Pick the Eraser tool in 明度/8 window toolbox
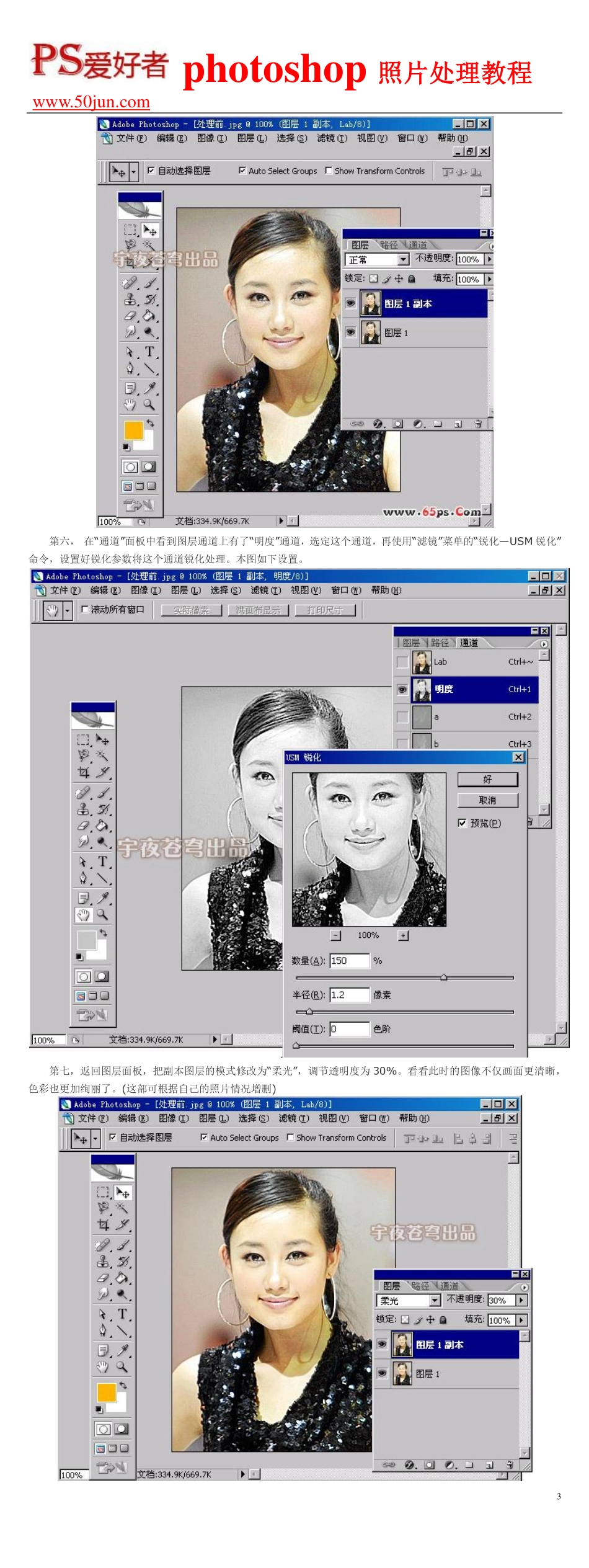The height and width of the screenshot is (1568, 589). (x=83, y=826)
